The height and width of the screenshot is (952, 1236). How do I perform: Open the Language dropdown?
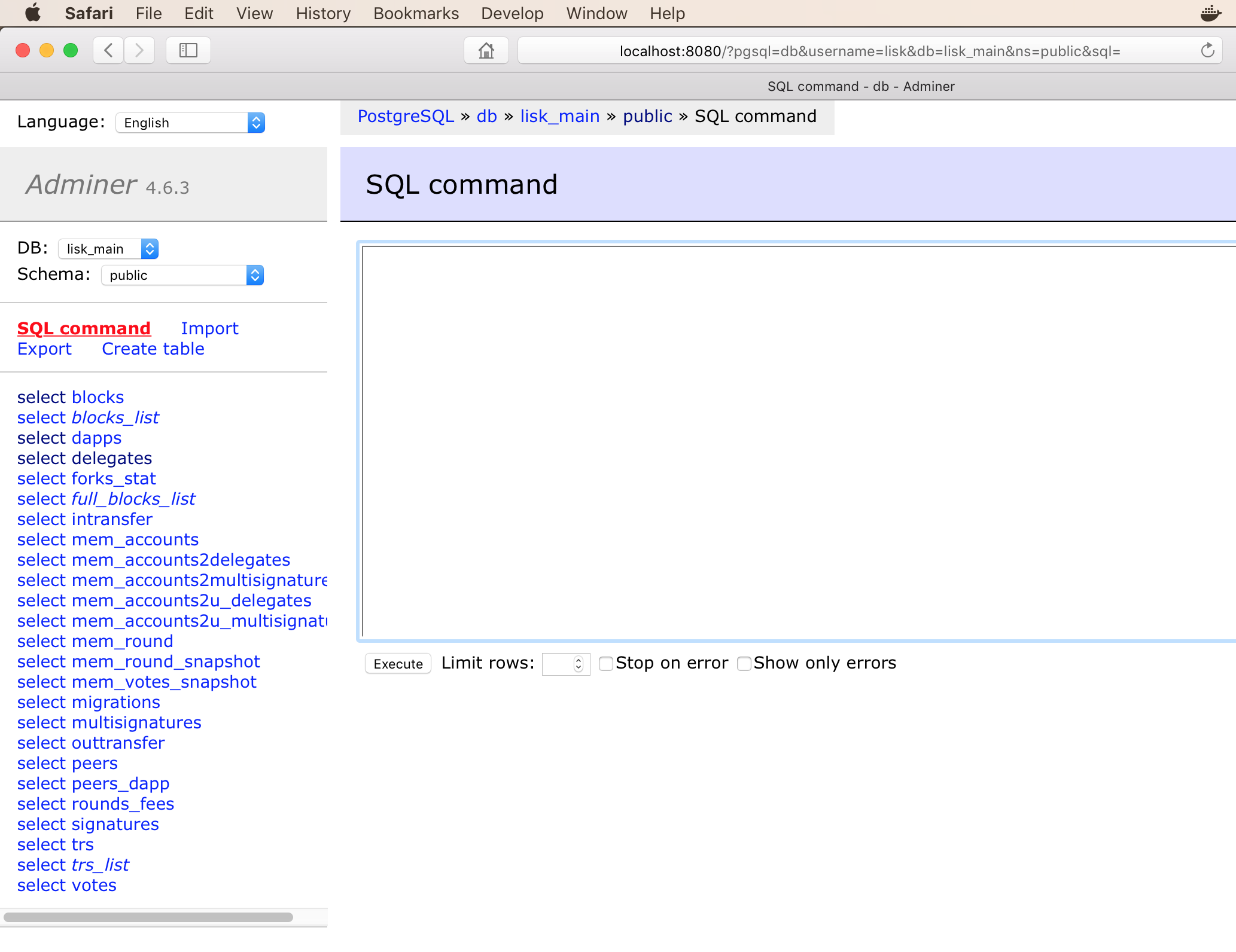(x=190, y=123)
